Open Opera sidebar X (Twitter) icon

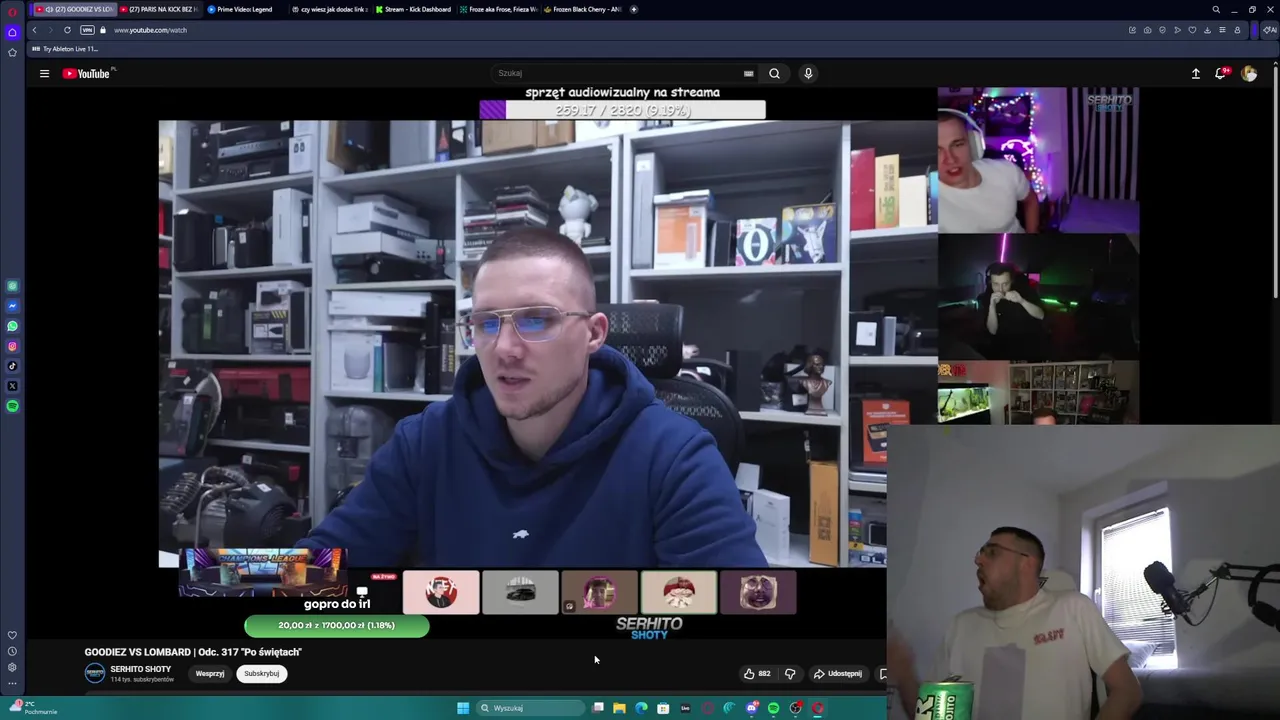pyautogui.click(x=12, y=386)
